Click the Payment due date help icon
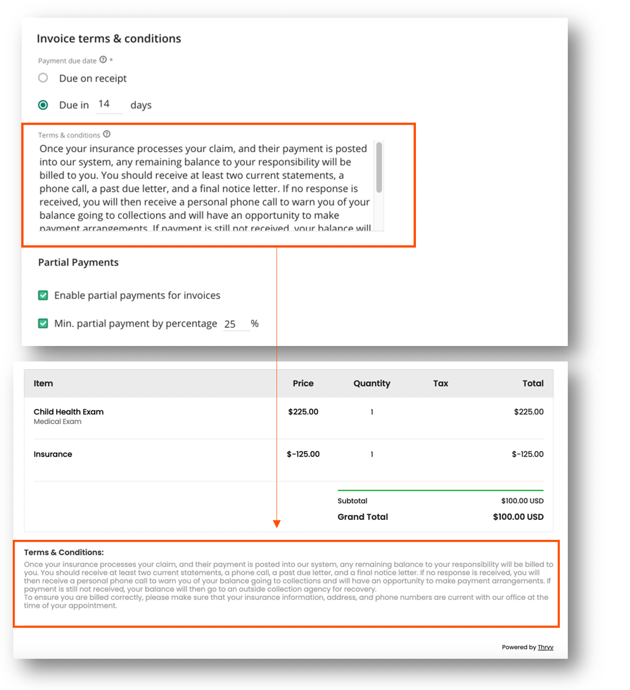Viewport: 630px width, 690px height. coord(103,60)
